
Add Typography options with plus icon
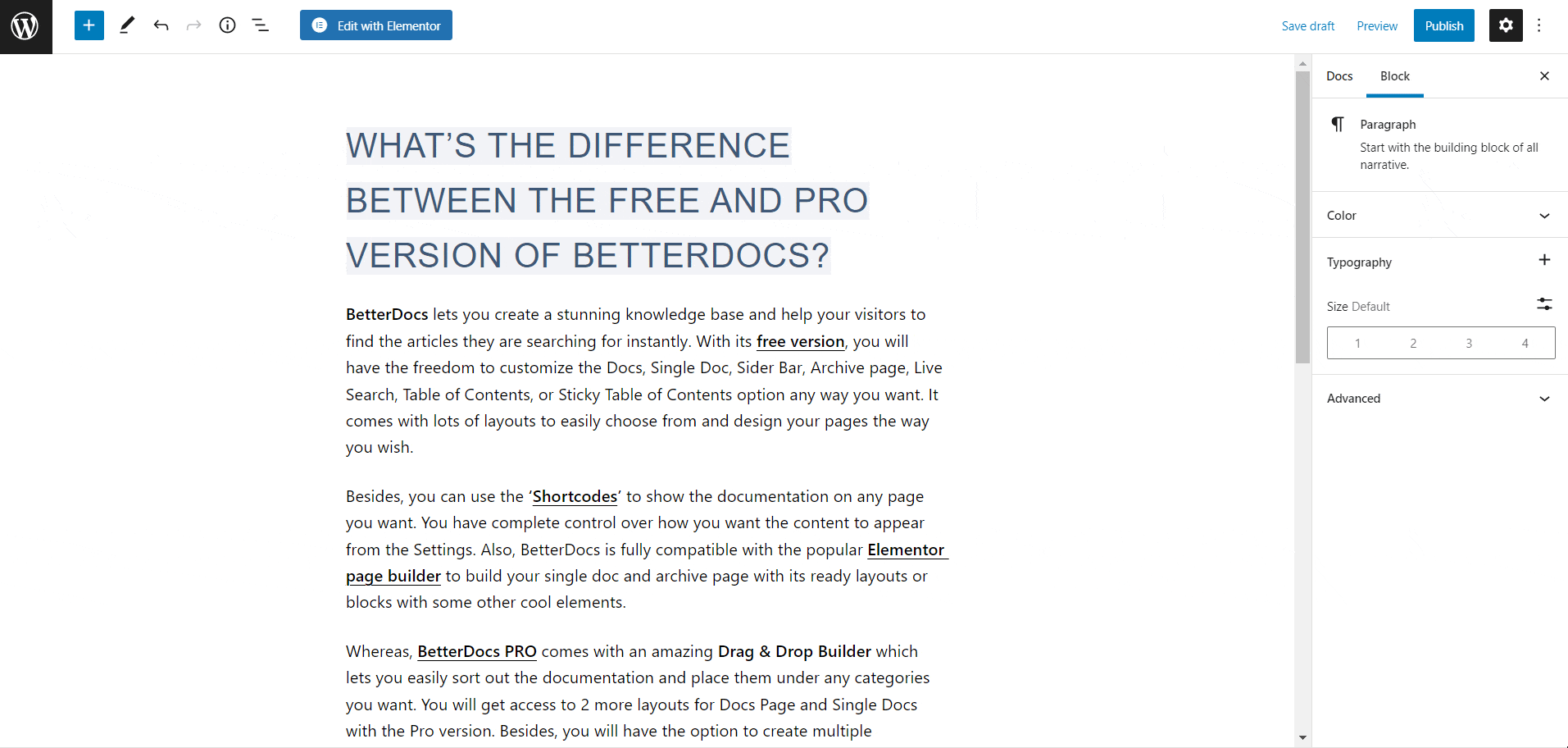point(1544,260)
